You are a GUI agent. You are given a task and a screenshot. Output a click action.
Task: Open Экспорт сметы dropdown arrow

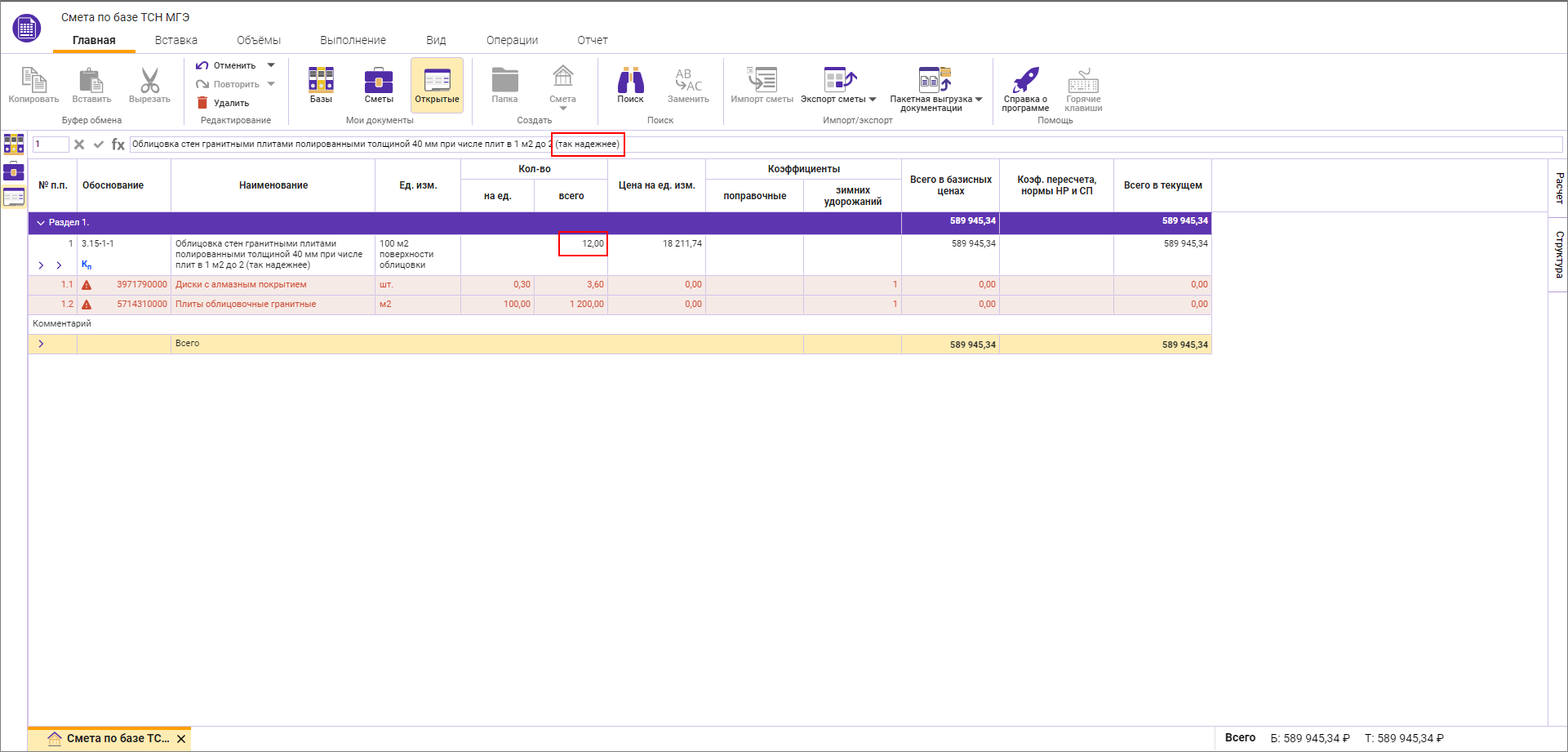click(x=873, y=100)
